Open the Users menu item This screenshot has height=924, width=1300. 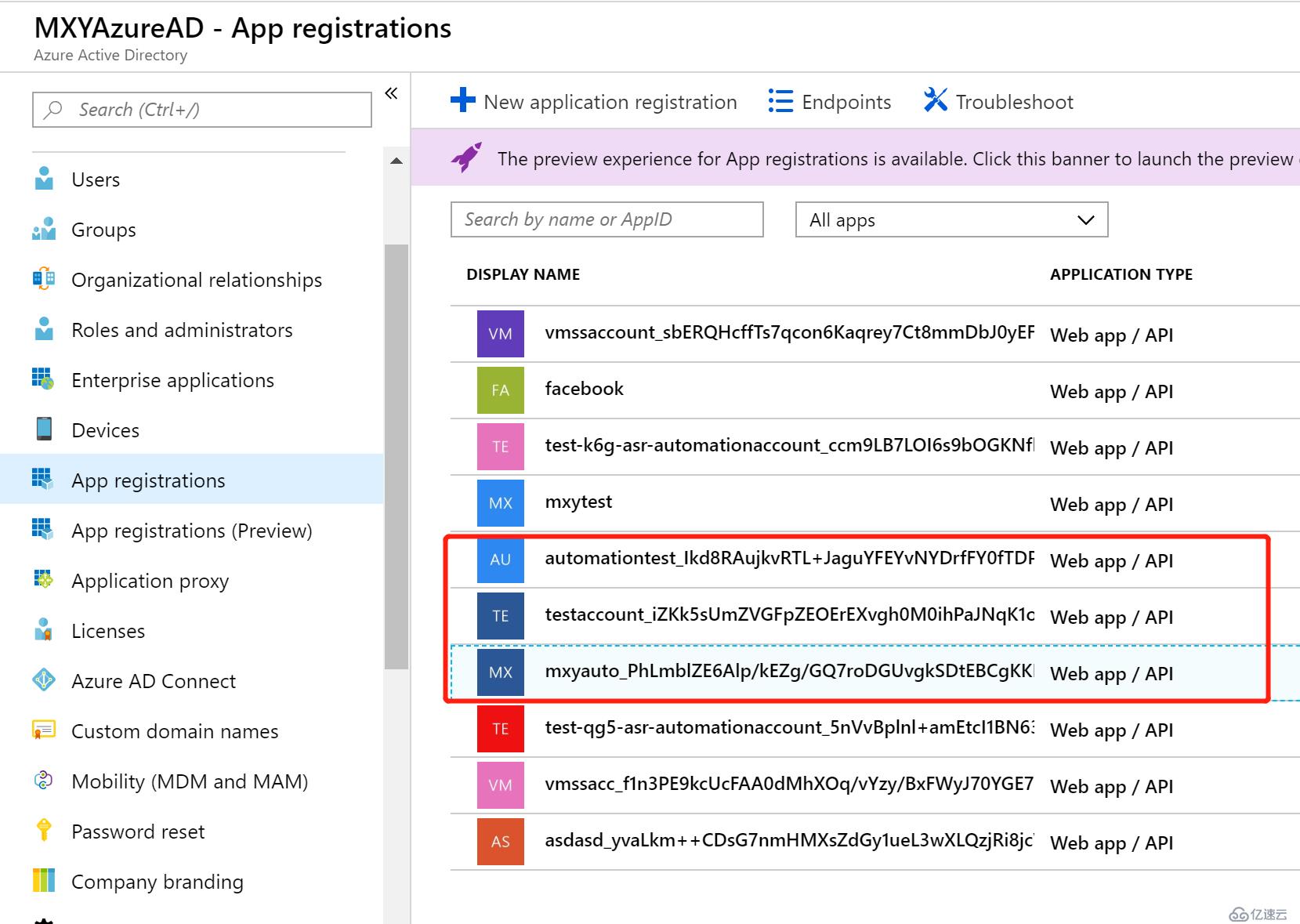click(192, 179)
